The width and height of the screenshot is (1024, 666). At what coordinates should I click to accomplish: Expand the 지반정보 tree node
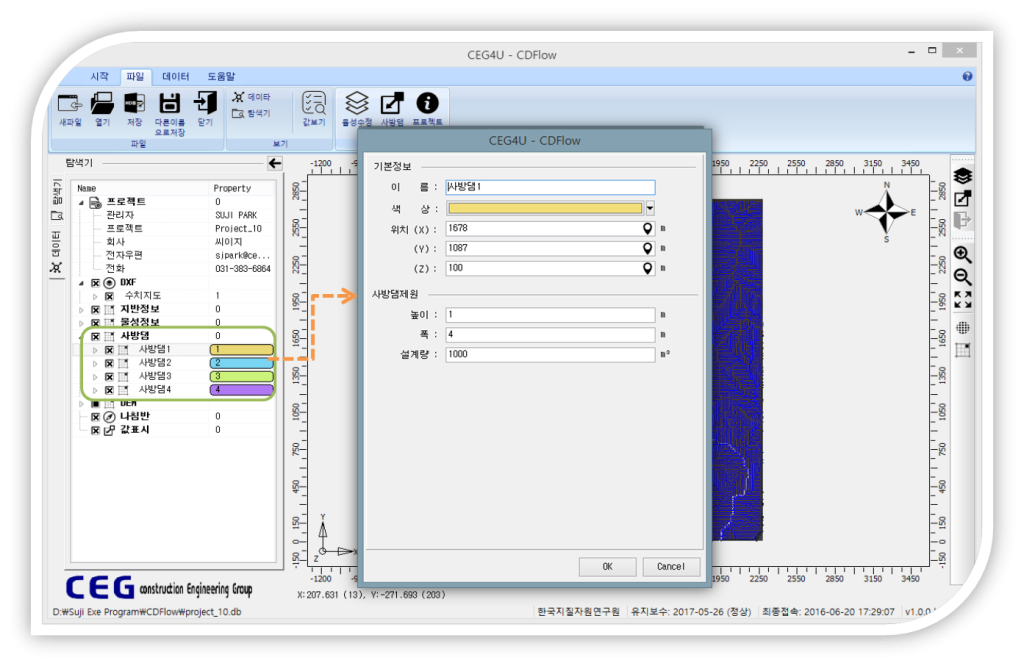(82, 309)
